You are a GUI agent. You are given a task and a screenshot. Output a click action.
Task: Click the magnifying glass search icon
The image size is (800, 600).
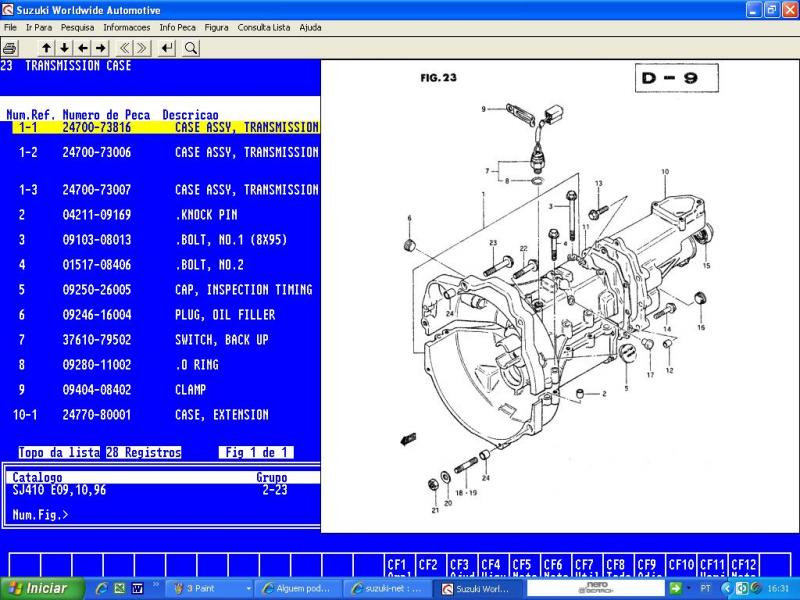point(191,48)
